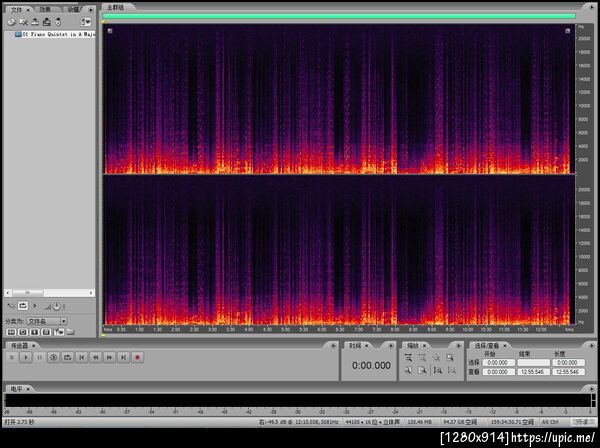
Task: Open the Files panel options dropdown
Action: pos(92,9)
